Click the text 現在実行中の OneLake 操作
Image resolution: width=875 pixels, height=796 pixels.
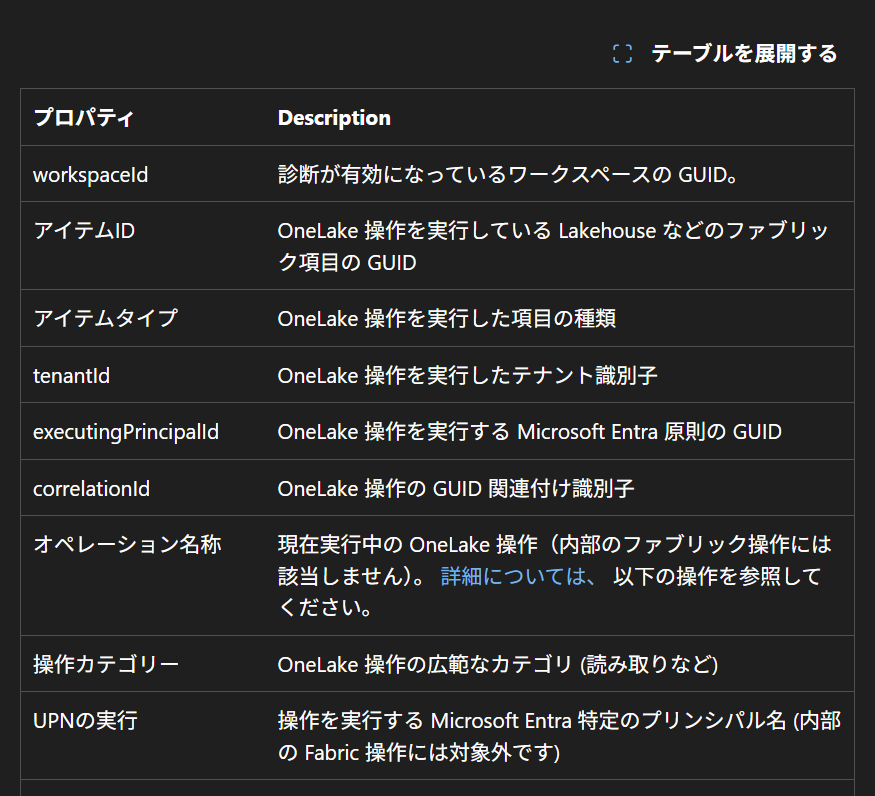tap(408, 544)
